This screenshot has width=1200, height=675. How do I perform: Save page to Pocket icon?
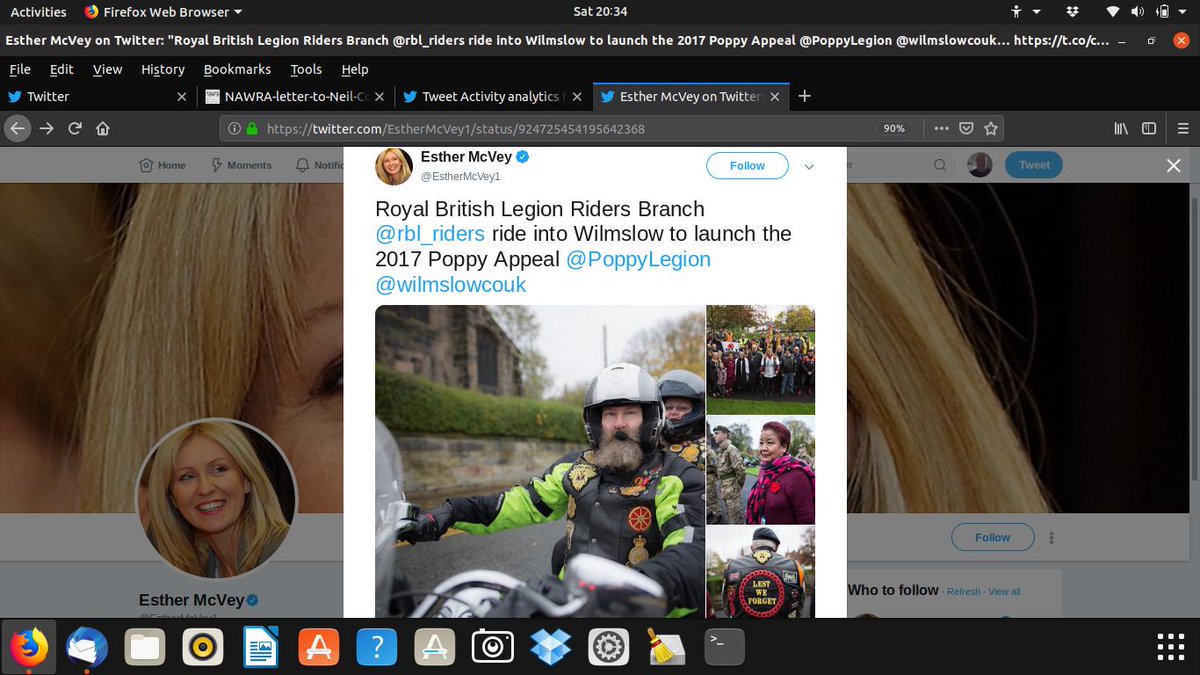966,128
